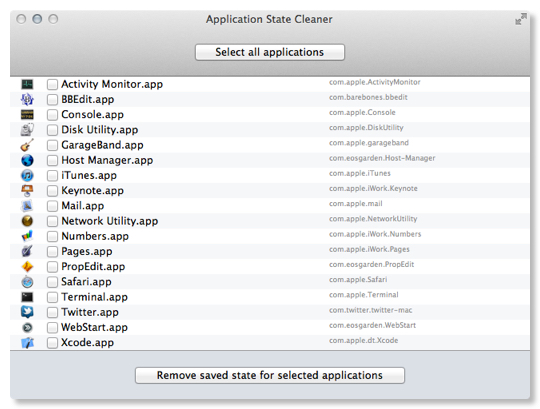Screen dimensions: 540x409
Task: Click the Xcode app icon
Action: (27, 343)
